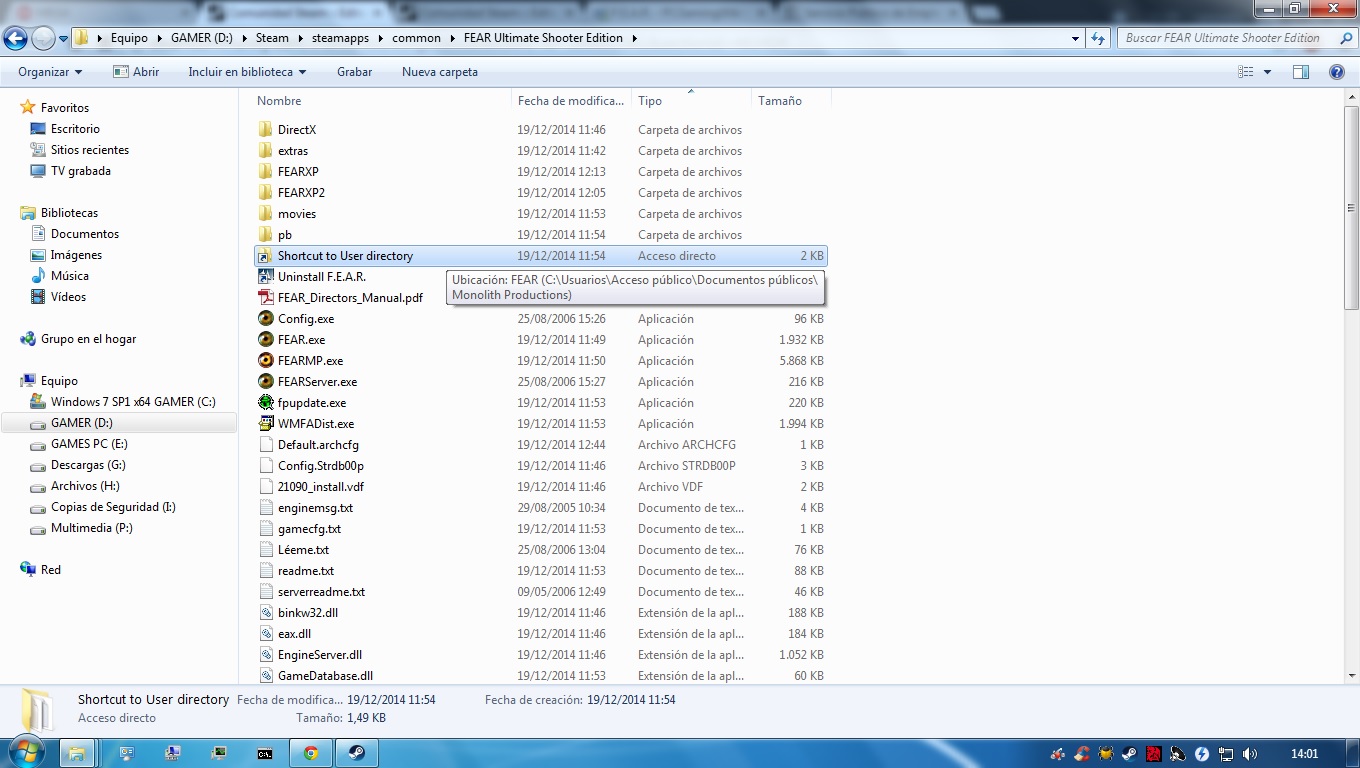1360x768 pixels.
Task: Select the FEARMP.exe application icon
Action: [x=265, y=361]
